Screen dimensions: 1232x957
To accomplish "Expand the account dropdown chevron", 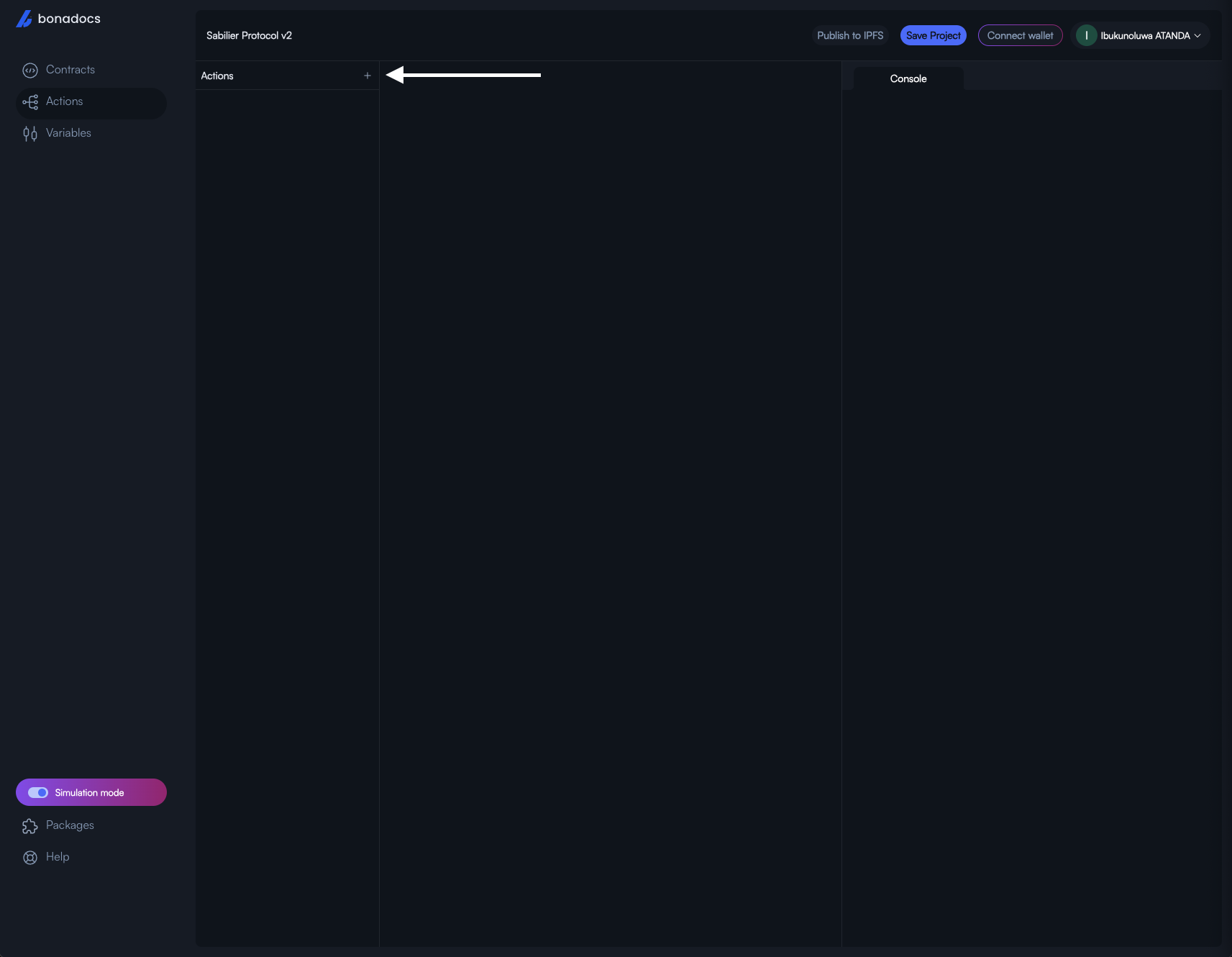I will pos(1197,36).
